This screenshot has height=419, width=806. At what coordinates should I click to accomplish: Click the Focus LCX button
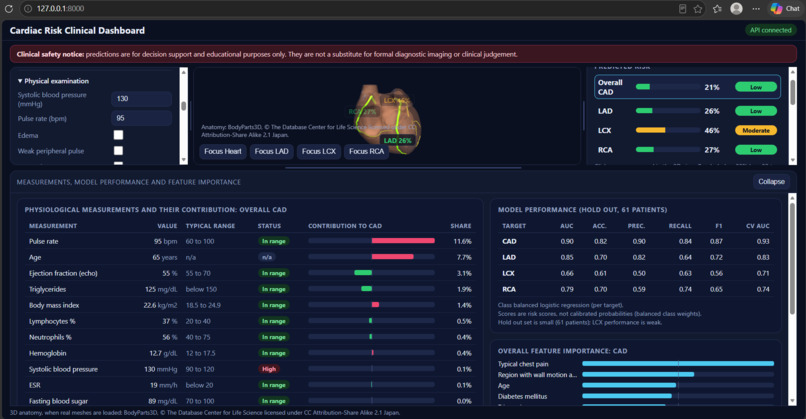click(319, 151)
